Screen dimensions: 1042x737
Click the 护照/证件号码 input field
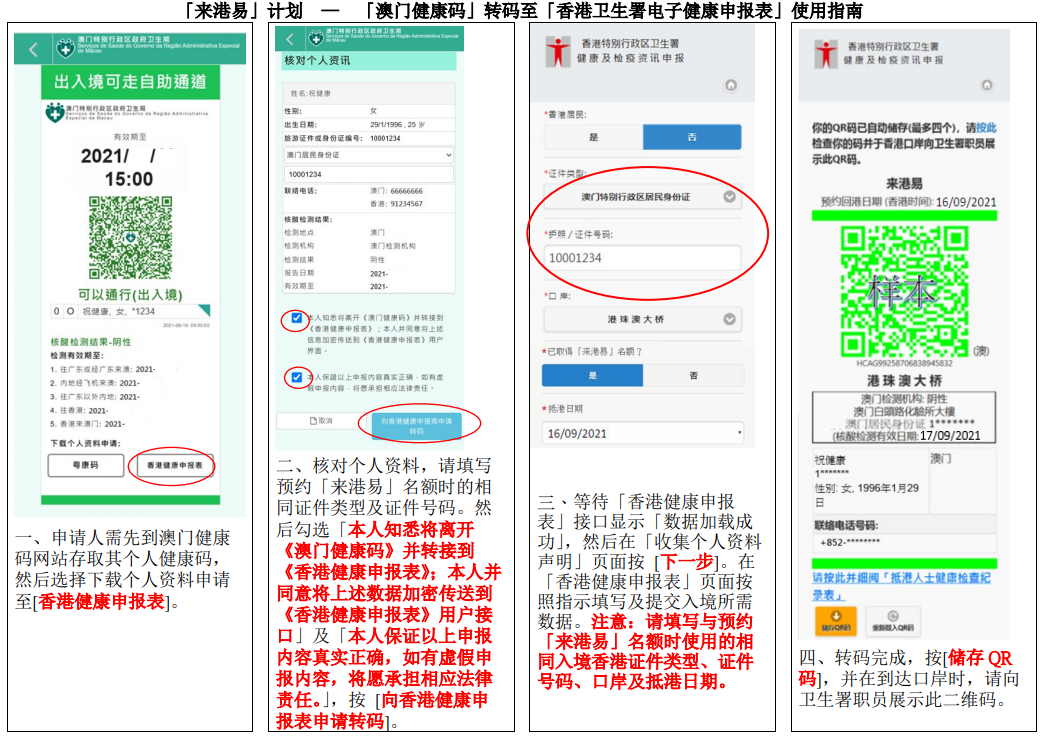point(643,257)
